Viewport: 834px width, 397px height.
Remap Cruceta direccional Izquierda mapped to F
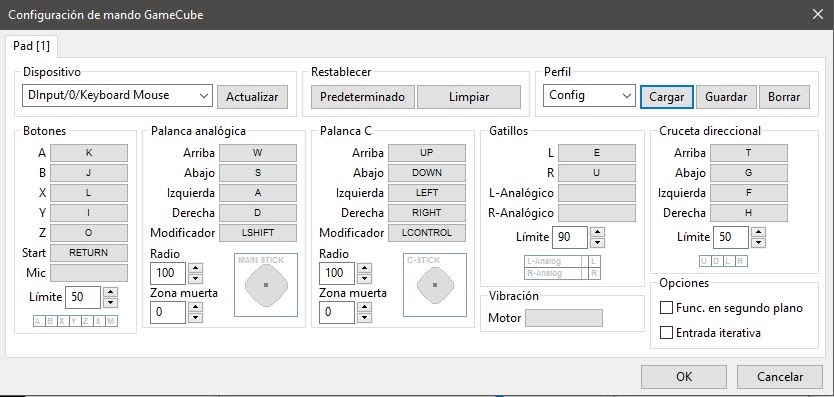(x=749, y=193)
